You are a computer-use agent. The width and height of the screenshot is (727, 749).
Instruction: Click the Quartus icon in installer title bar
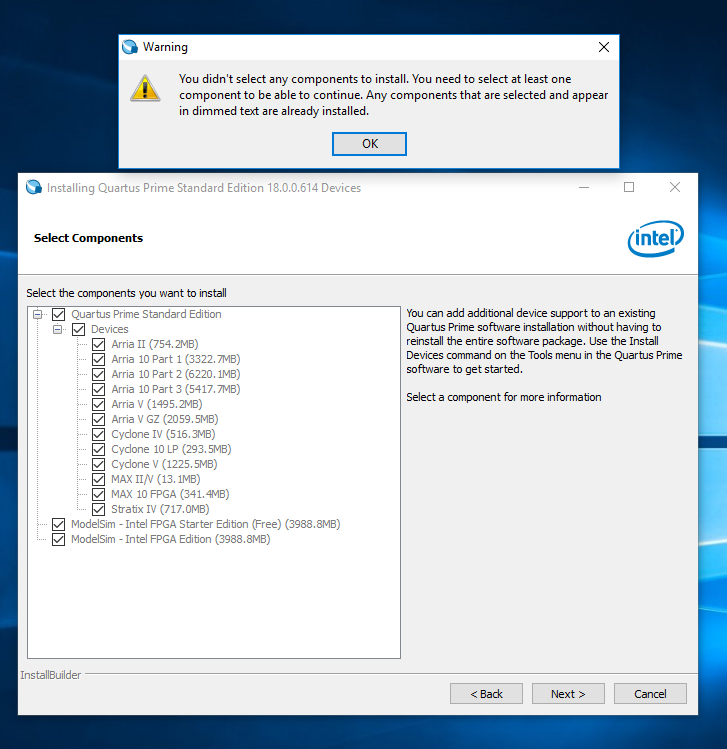click(x=34, y=187)
